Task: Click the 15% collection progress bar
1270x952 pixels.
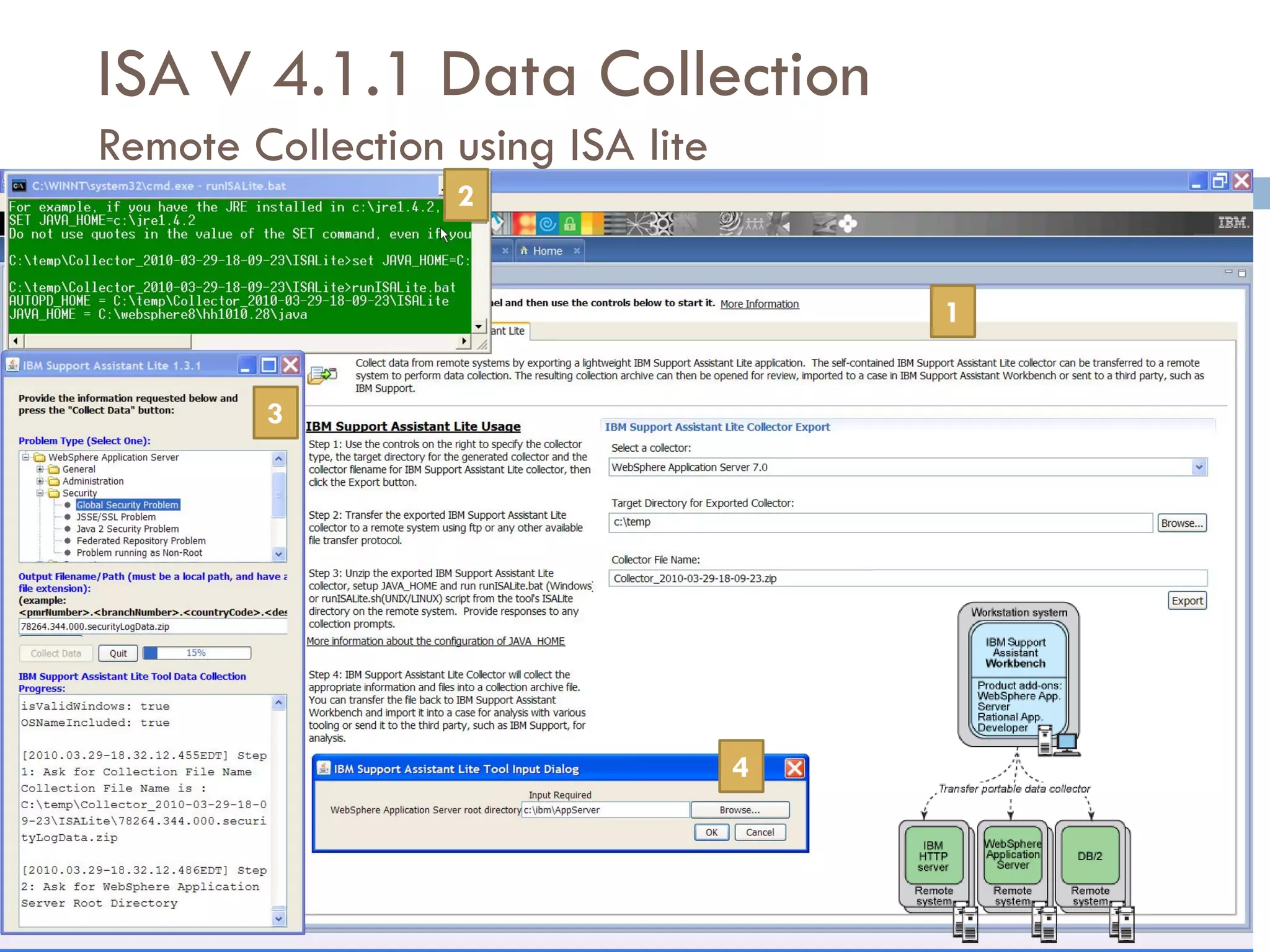Action: (197, 653)
